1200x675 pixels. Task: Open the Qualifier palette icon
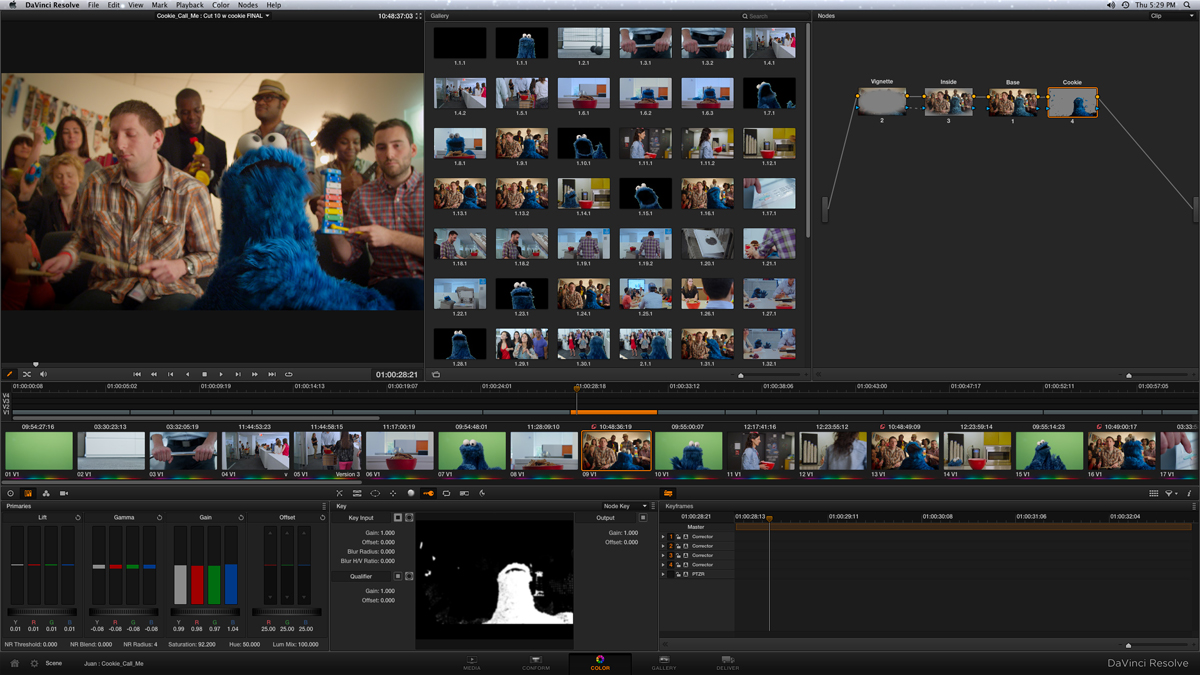tap(357, 493)
